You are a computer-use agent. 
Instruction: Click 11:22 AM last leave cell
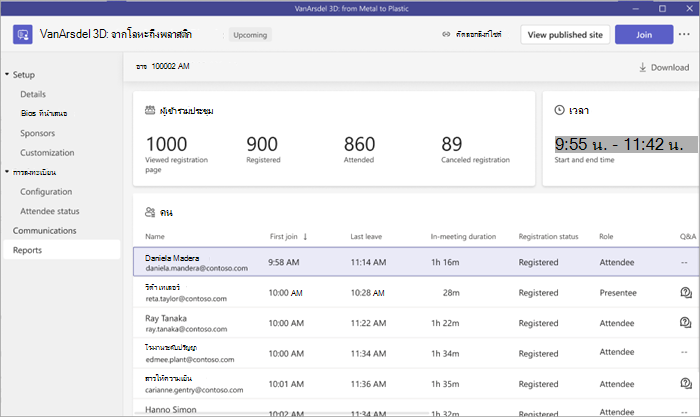[x=368, y=323]
